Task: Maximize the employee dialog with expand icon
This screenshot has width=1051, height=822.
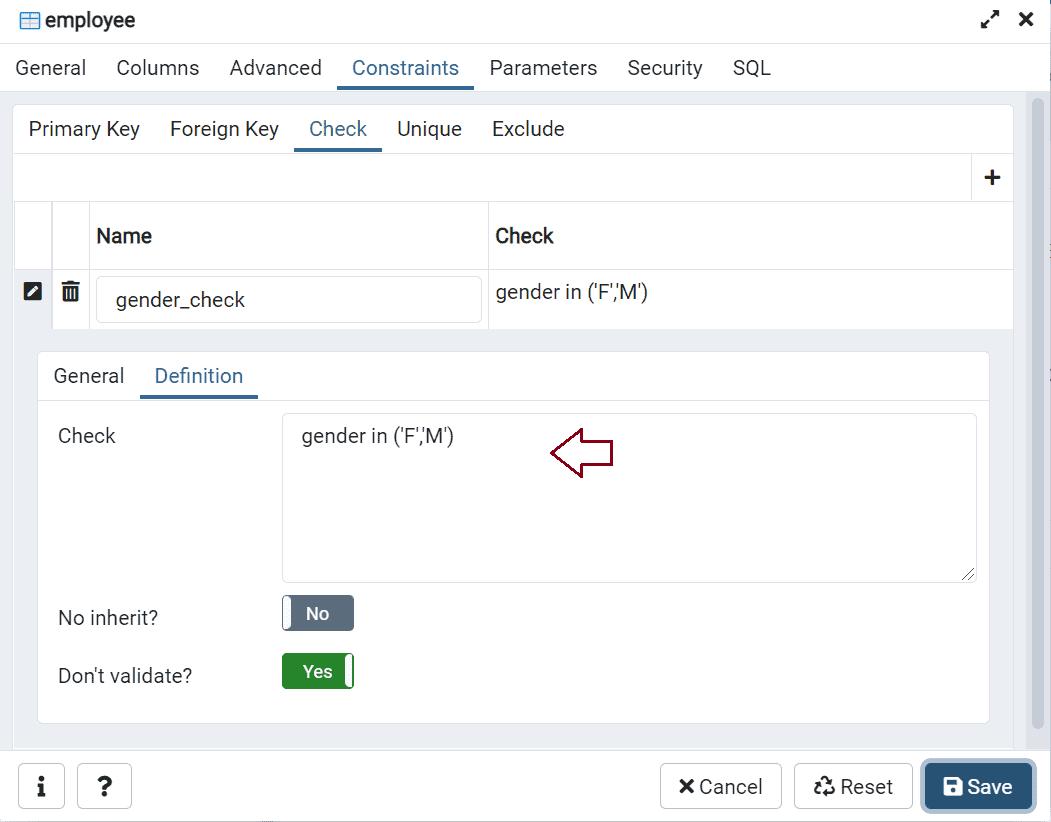Action: [989, 20]
